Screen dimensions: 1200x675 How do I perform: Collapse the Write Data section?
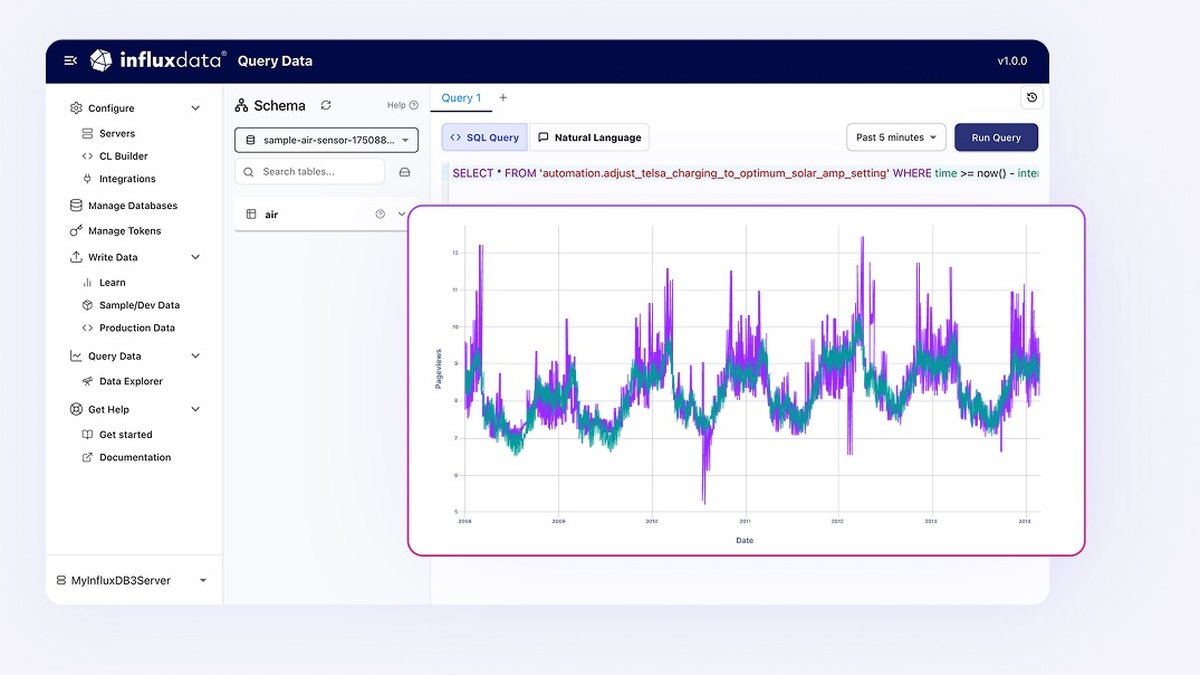pos(195,257)
